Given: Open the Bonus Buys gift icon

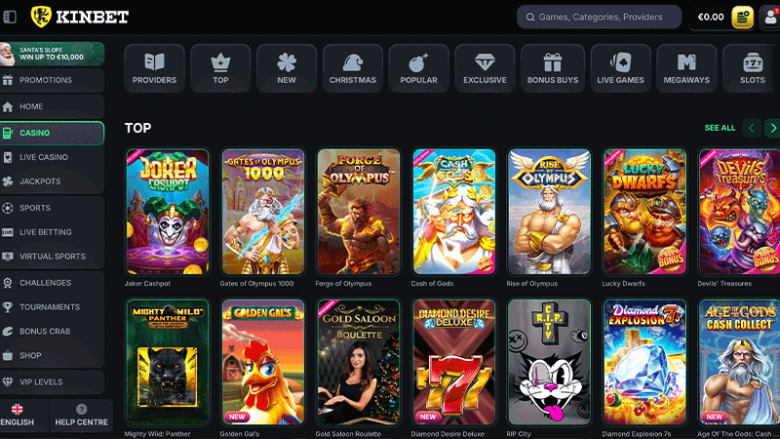Looking at the screenshot, I should tap(552, 68).
